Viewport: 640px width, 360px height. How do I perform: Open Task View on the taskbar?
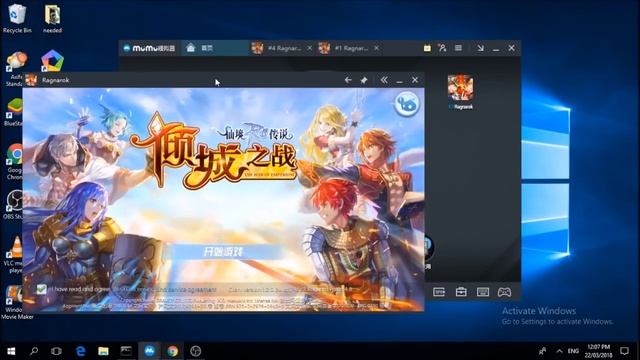56,351
